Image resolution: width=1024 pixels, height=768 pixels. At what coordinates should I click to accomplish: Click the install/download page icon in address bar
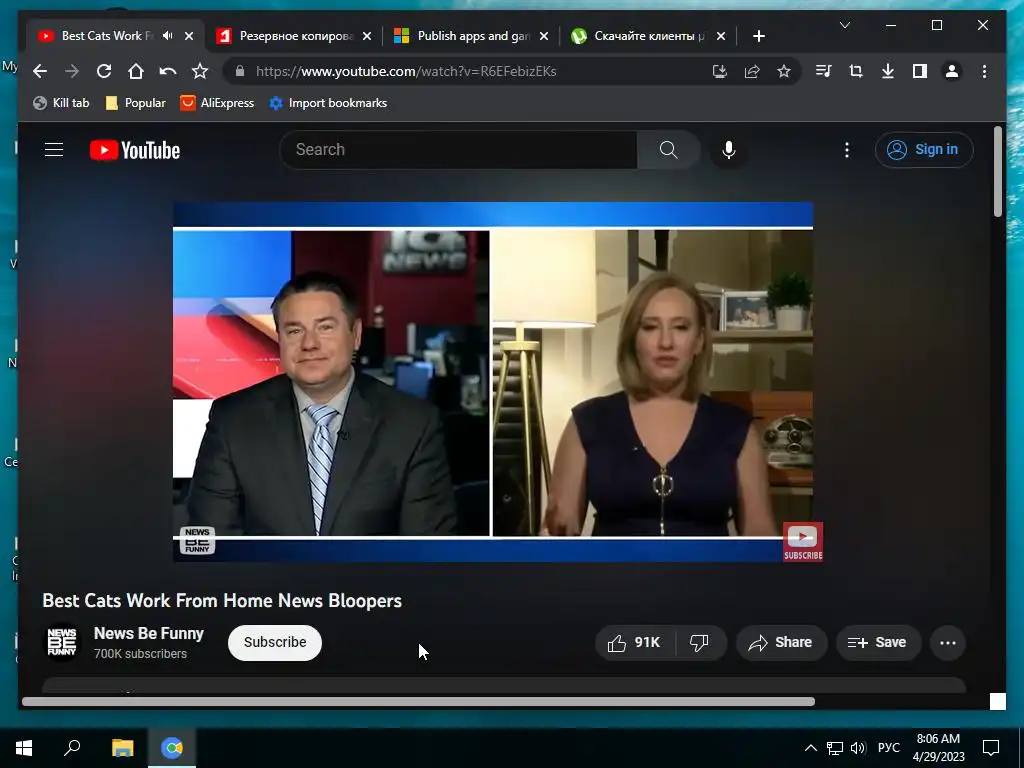pos(720,71)
